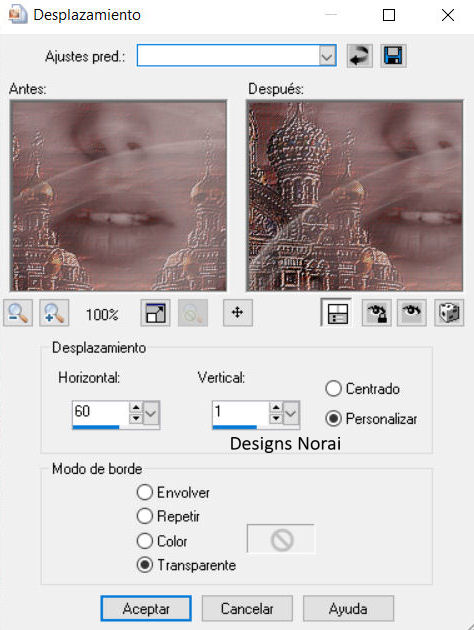Click the save preset floppy disk icon
474x630 pixels.
coord(393,55)
